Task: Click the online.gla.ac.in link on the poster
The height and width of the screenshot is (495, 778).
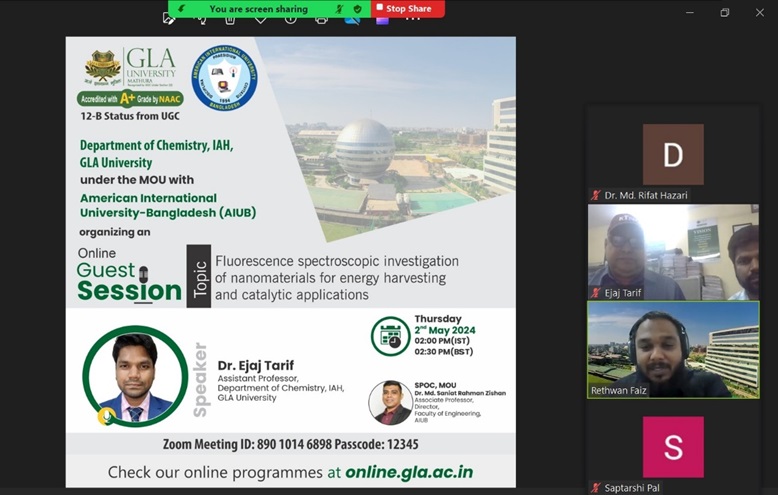Action: [x=409, y=471]
